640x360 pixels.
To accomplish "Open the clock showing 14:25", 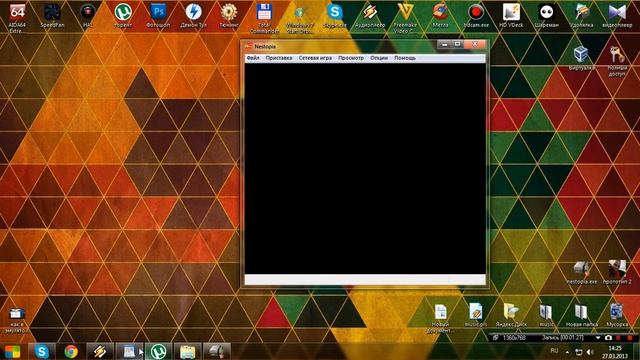I will pos(615,348).
